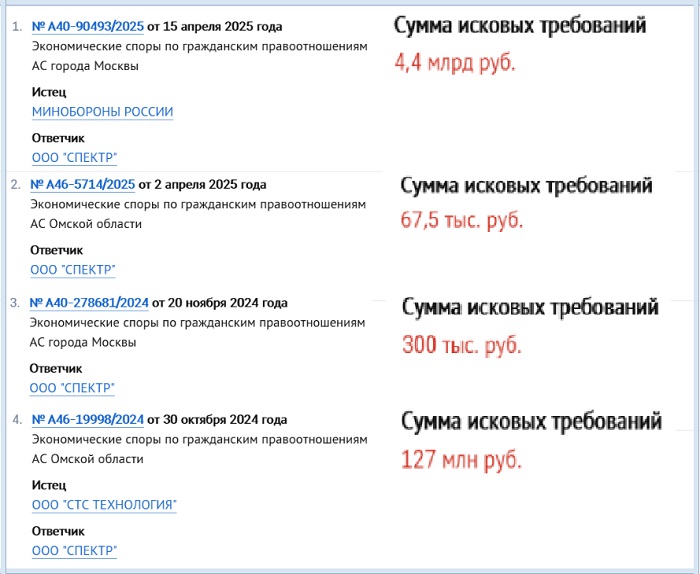Click Сумма исковых требований heading above 300 тыс.
Screen dimensions: 700x574
(530, 307)
